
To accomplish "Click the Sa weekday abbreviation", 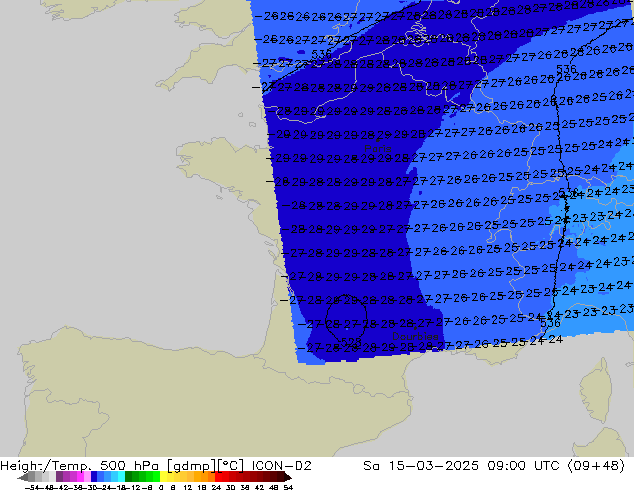I will click(371, 466).
